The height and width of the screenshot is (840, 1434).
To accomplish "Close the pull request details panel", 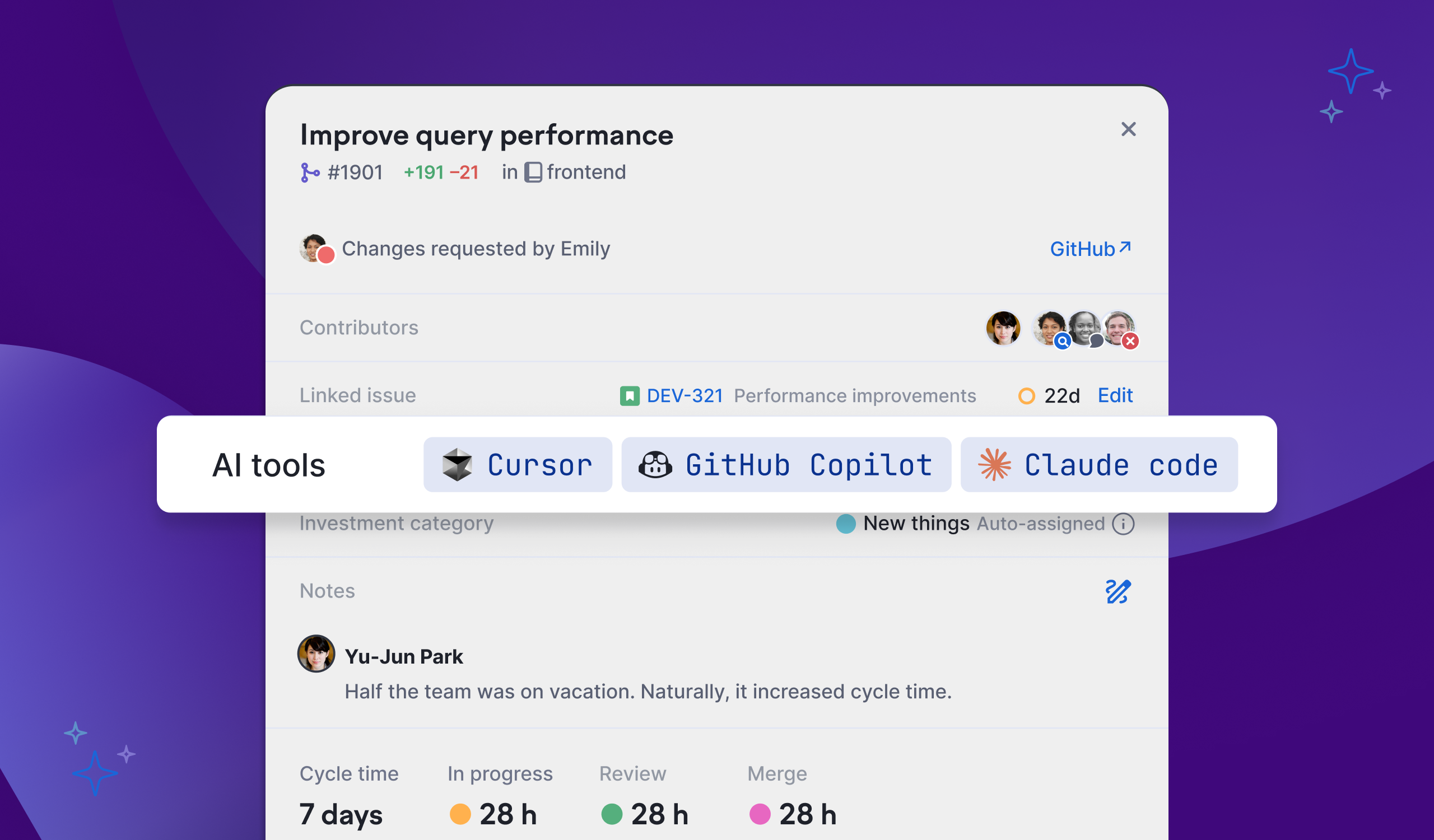I will [x=1128, y=130].
